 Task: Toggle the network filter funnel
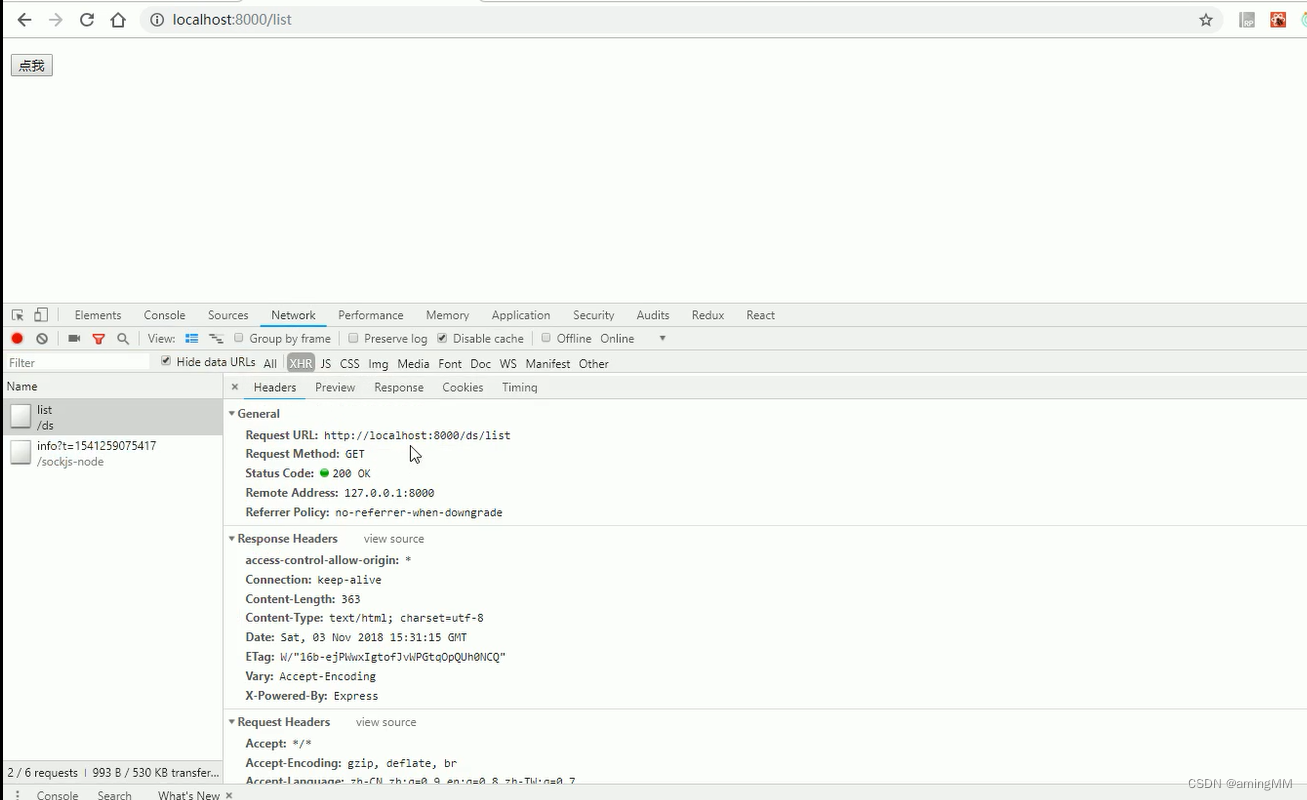[98, 339]
